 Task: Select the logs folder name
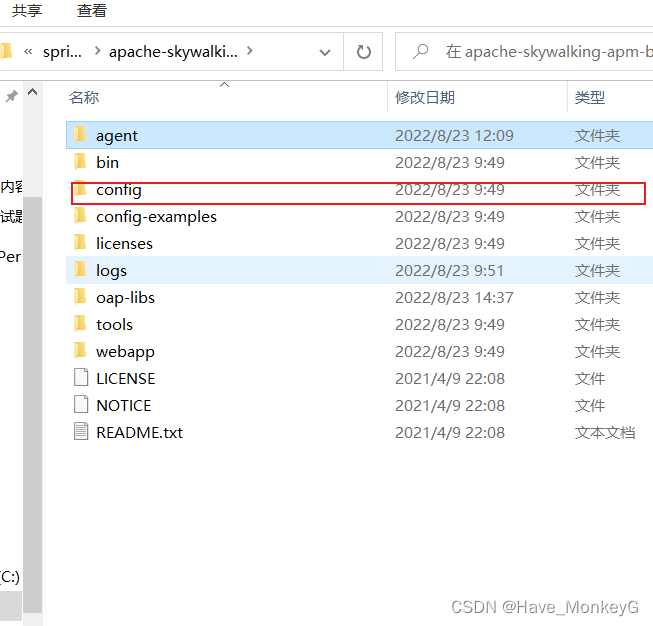coord(111,271)
